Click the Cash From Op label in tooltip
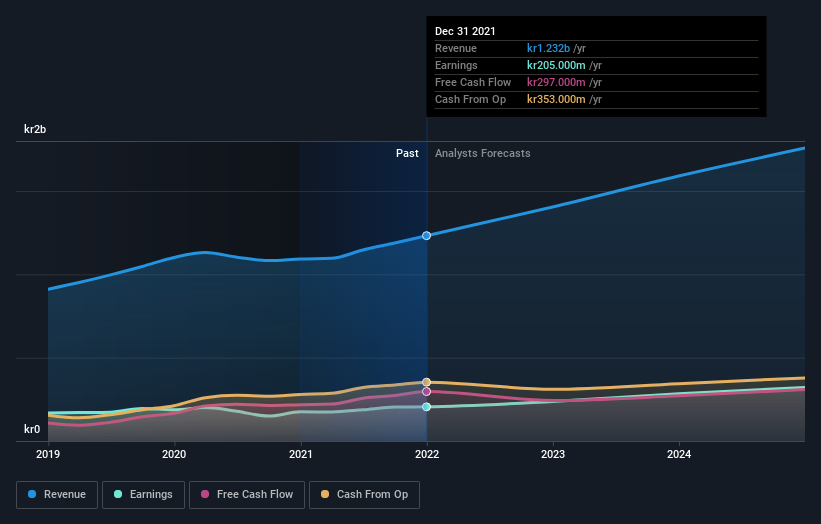The image size is (821, 524). [470, 99]
